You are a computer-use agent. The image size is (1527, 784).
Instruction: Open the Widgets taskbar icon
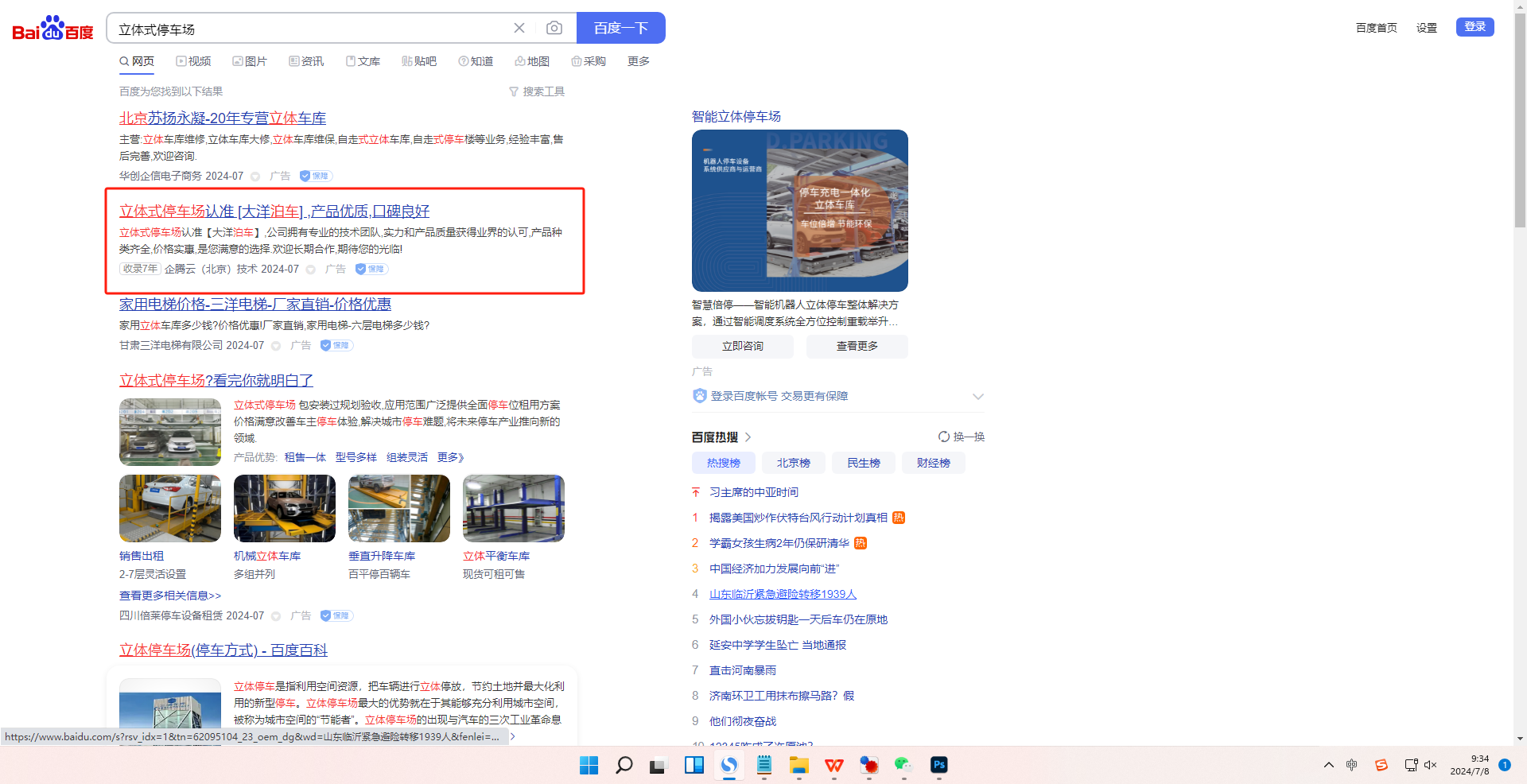(x=694, y=765)
